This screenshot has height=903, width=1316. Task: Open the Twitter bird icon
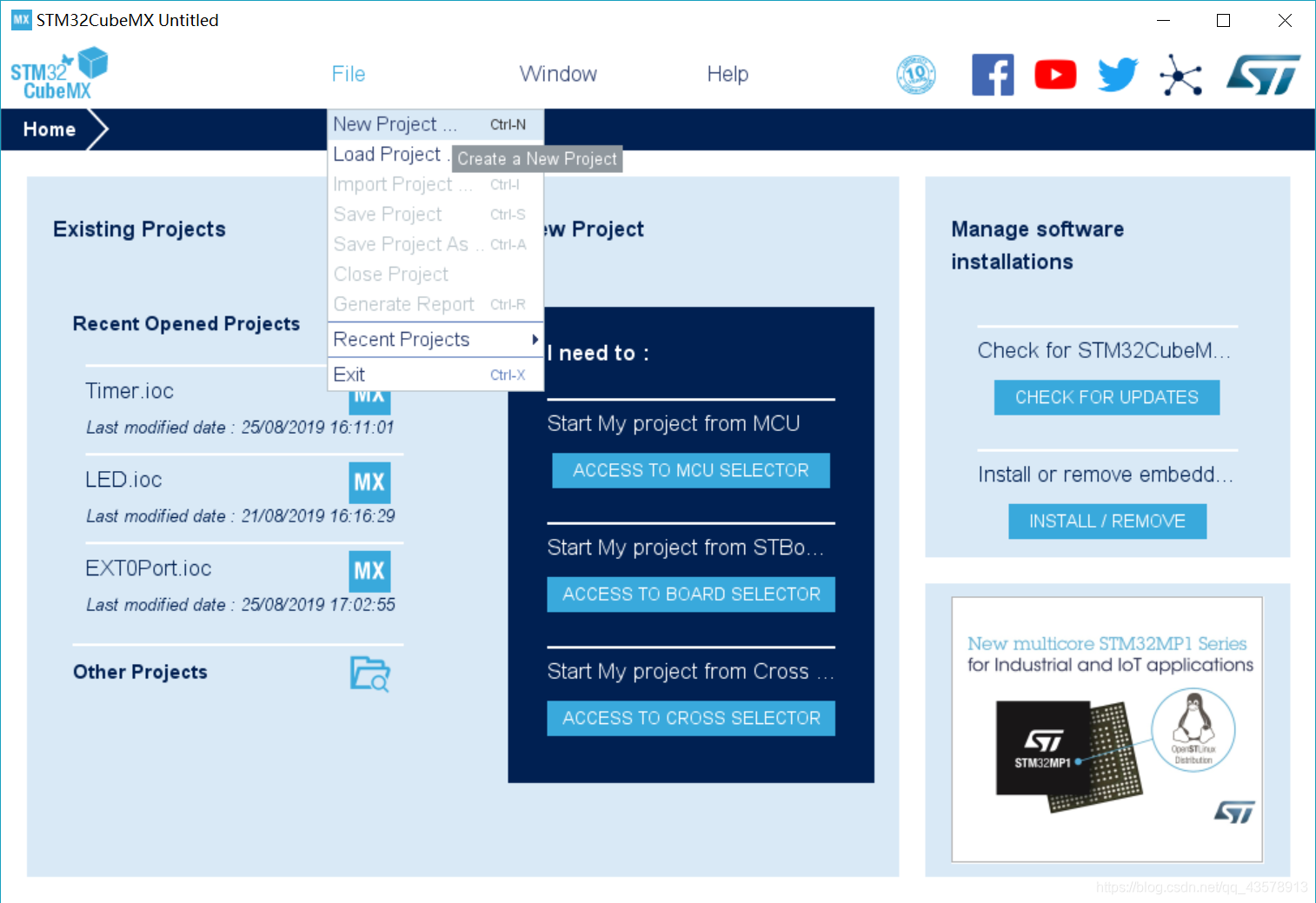pos(1118,75)
